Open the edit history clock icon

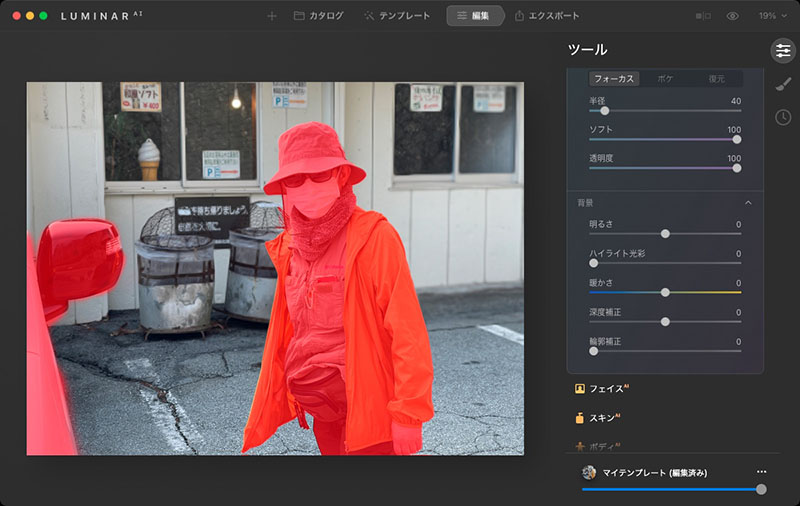783,117
